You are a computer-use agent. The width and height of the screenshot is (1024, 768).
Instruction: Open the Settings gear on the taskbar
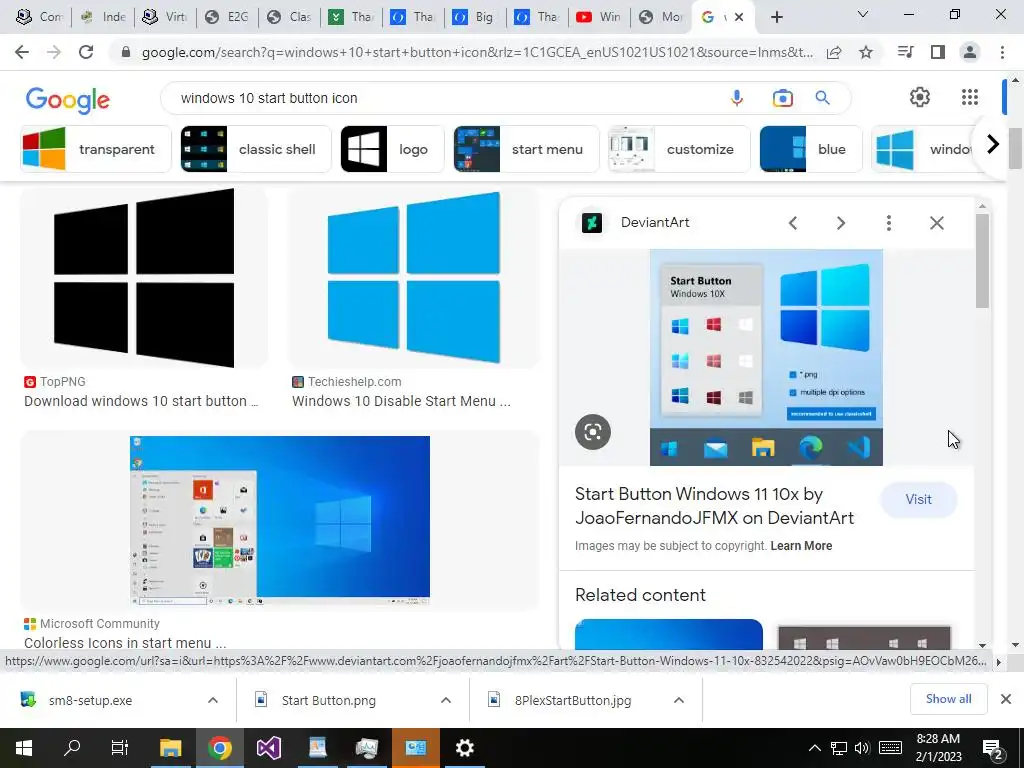[464, 748]
